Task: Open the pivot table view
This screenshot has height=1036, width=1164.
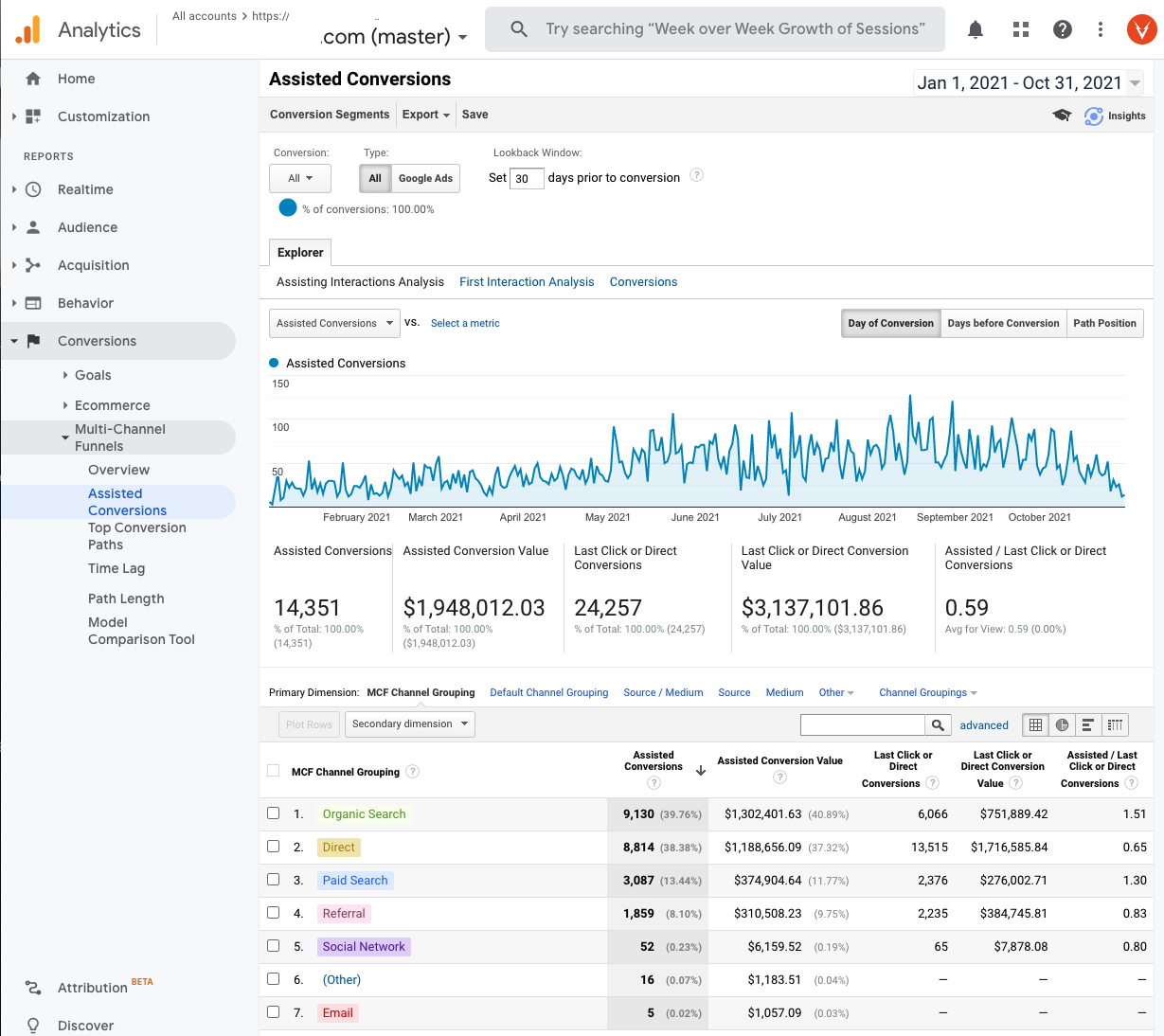Action: point(1115,724)
